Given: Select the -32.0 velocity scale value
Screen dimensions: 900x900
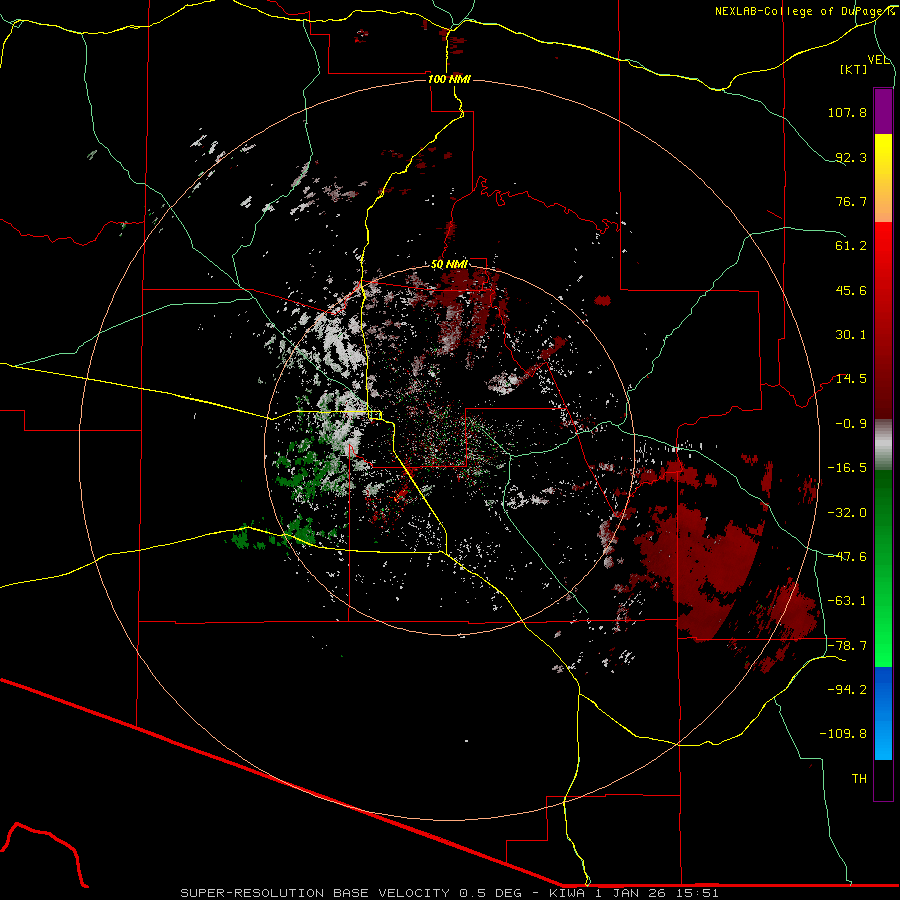Looking at the screenshot, I should [x=847, y=513].
